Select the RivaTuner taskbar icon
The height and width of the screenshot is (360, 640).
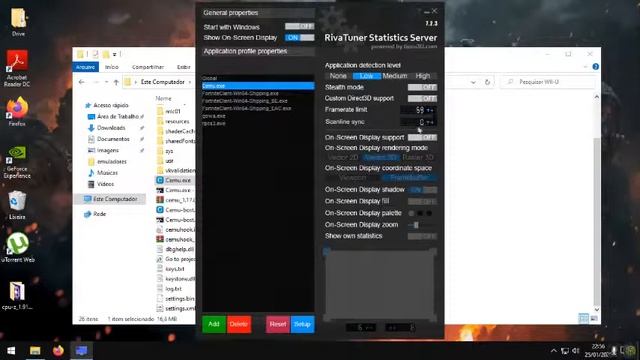[x=82, y=351]
